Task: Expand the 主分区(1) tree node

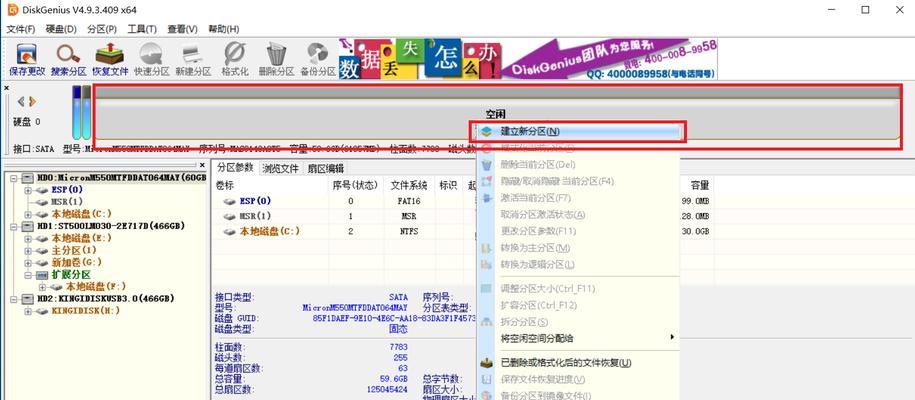Action: click(28, 251)
